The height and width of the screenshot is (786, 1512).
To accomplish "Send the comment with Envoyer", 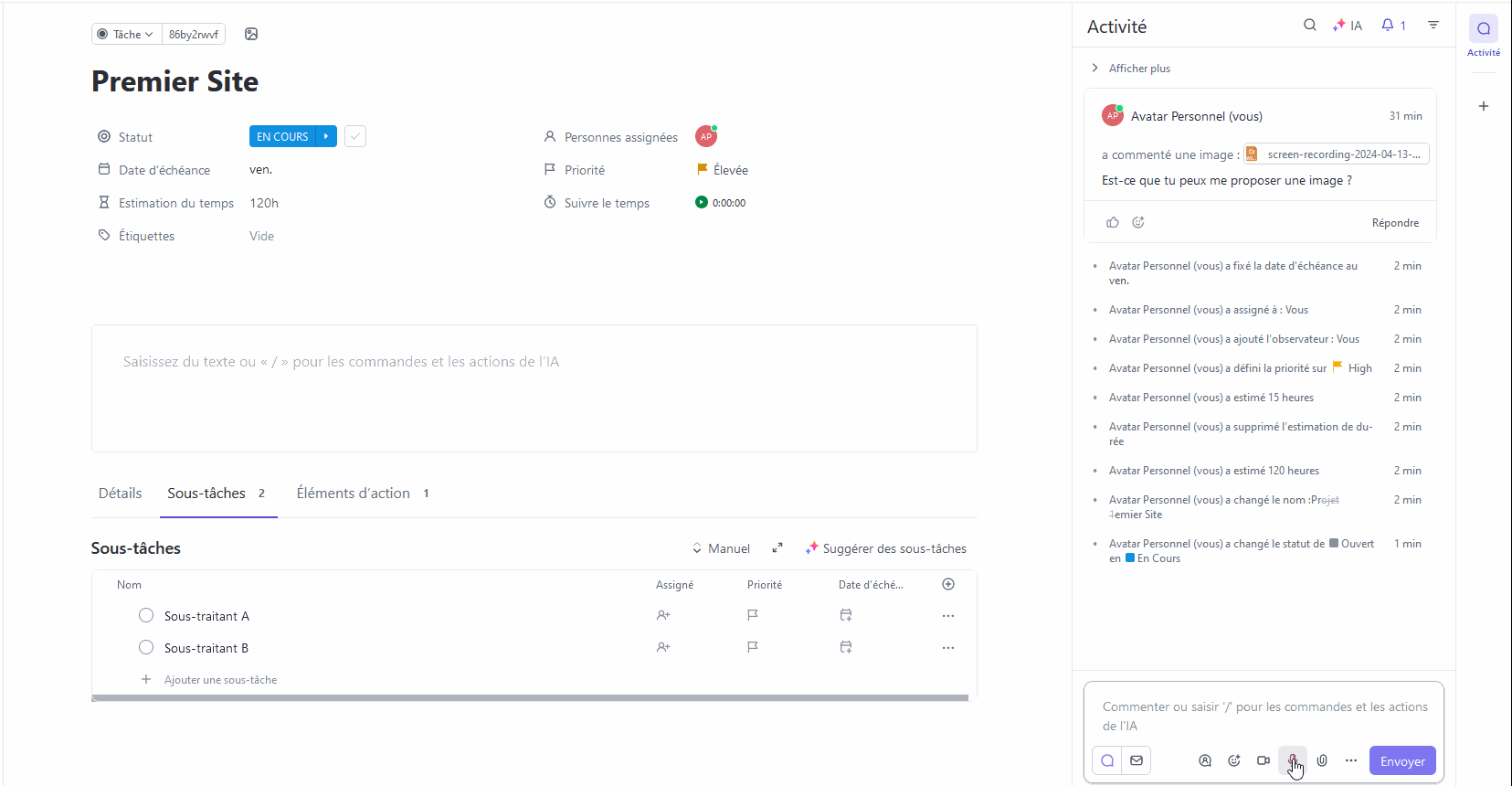I will coord(1402,760).
